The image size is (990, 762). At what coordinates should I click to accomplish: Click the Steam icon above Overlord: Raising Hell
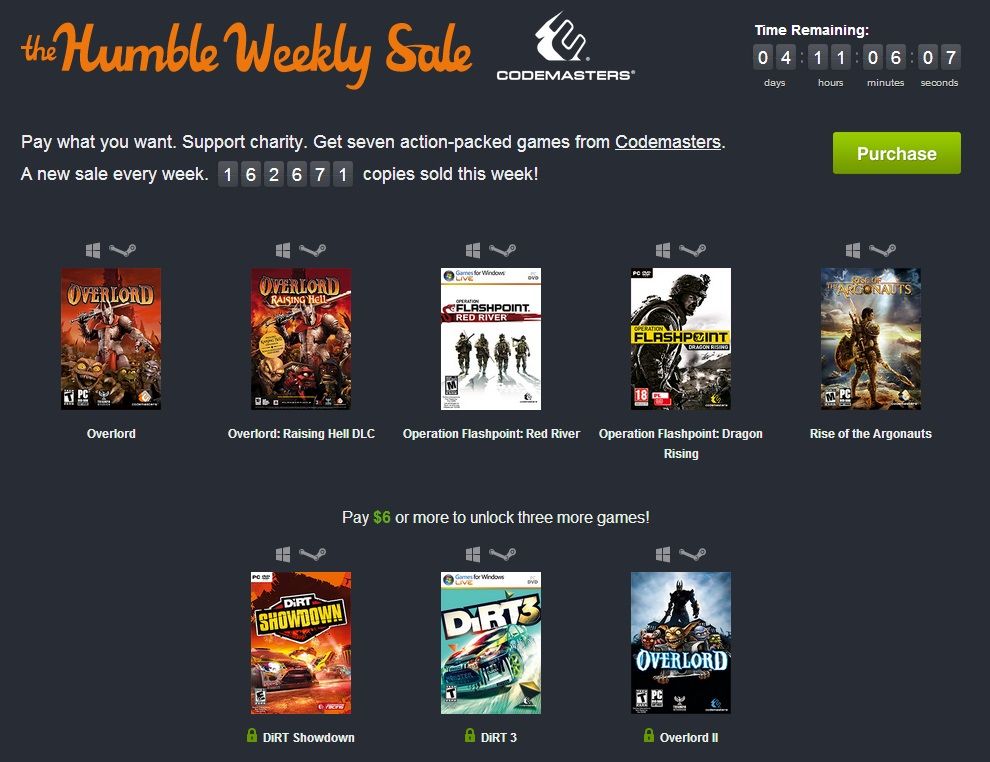pyautogui.click(x=313, y=250)
